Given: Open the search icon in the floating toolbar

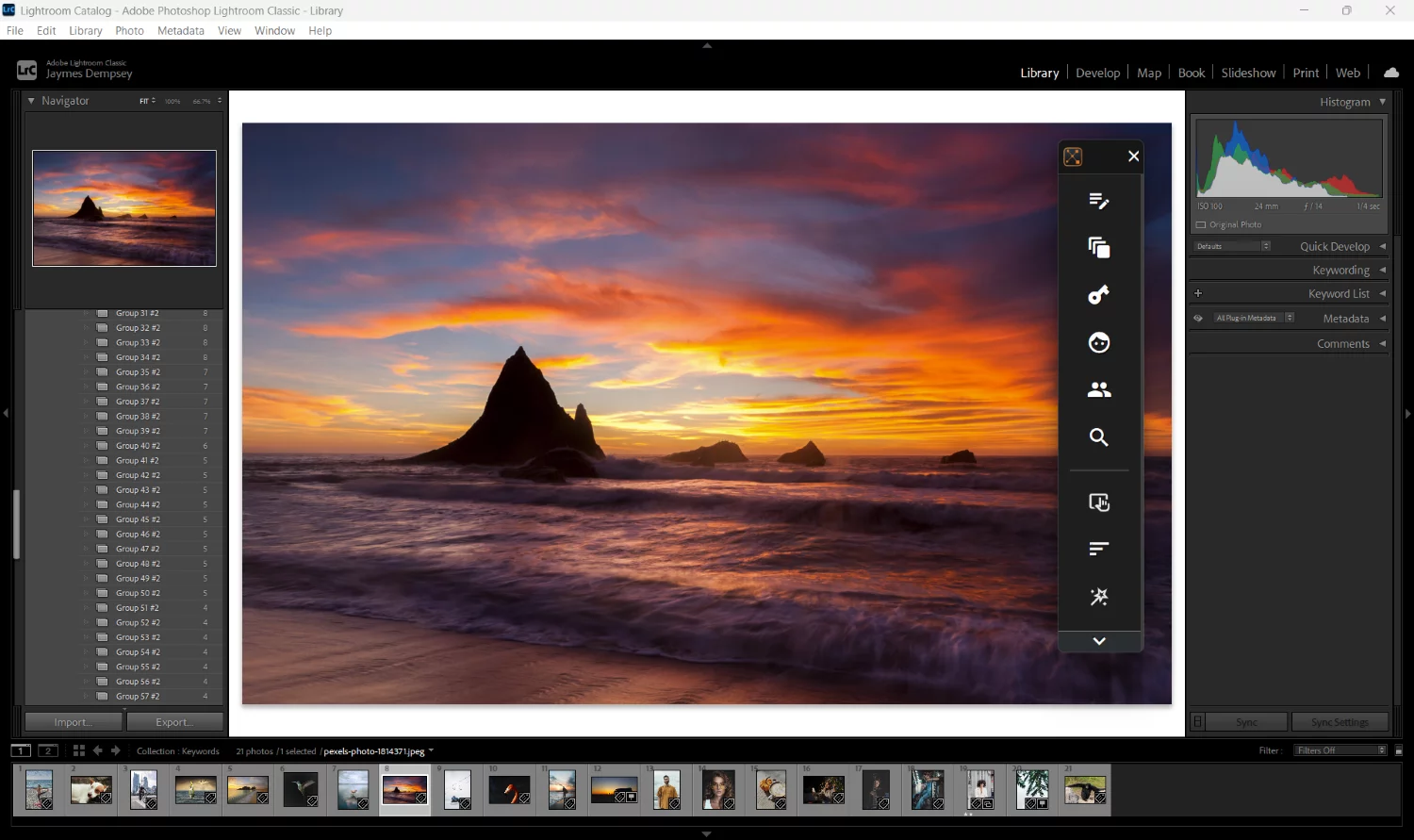Looking at the screenshot, I should pyautogui.click(x=1098, y=436).
